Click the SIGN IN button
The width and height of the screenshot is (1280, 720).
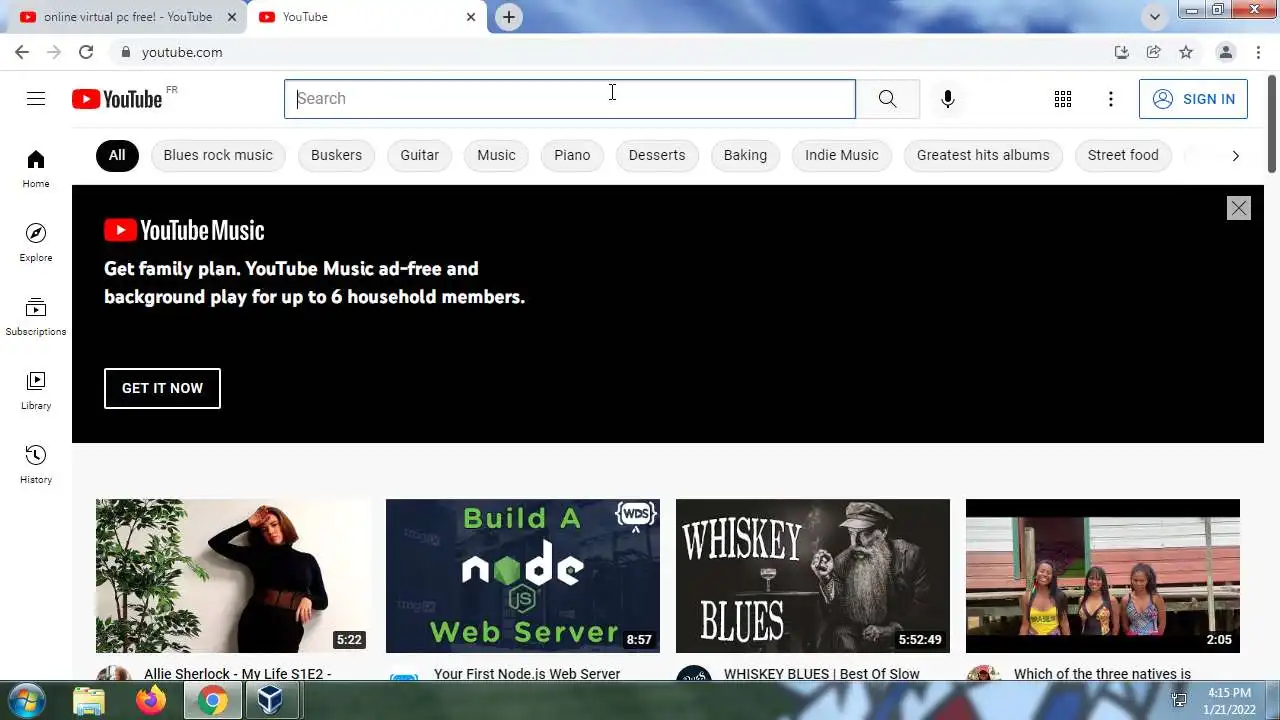pos(1193,99)
